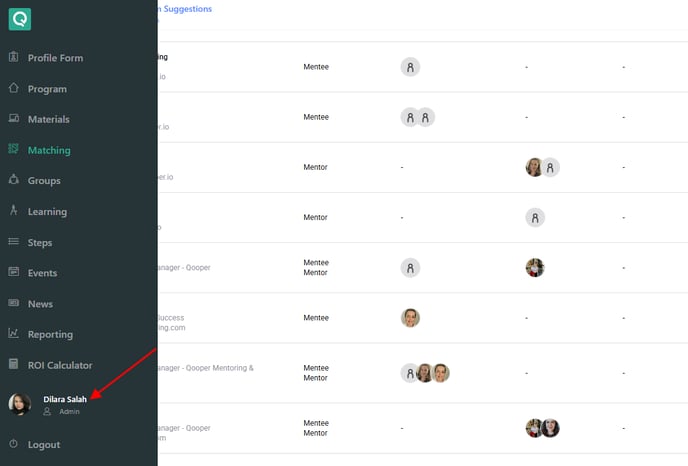Click the Suggestions link at top
Screen dimensions: 688x466
tap(185, 9)
